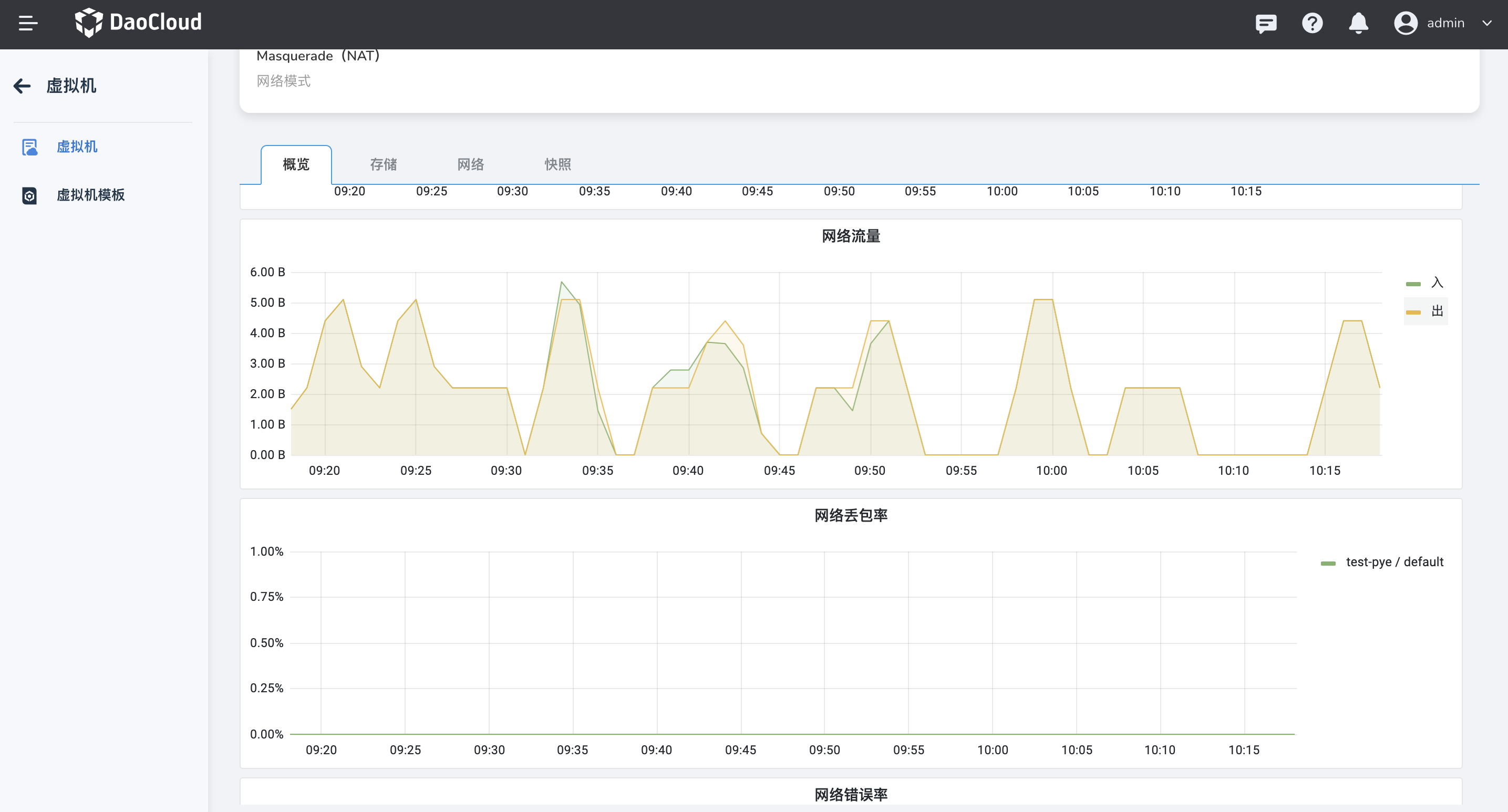Go back with the left arrow icon
Screen dimensions: 1508x812
tap(22, 86)
